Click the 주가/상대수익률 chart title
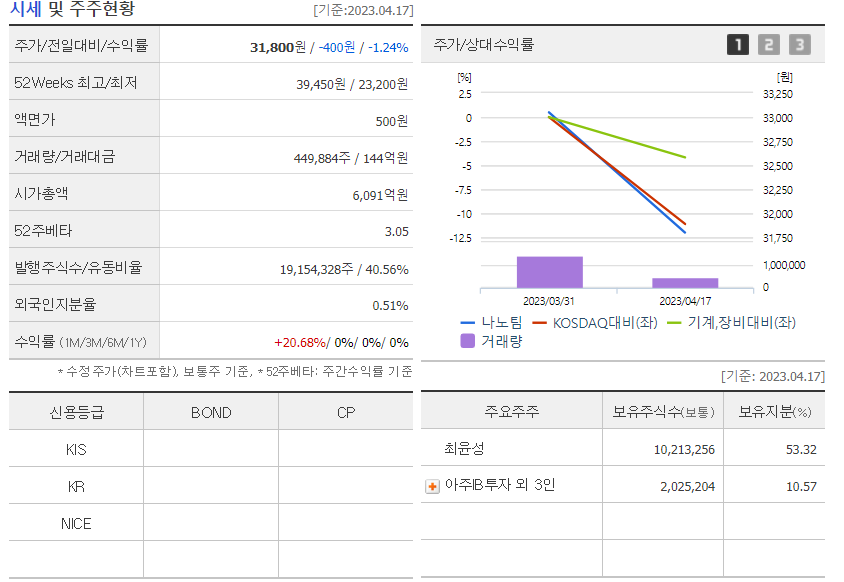Image resolution: width=844 pixels, height=582 pixels. (x=484, y=44)
